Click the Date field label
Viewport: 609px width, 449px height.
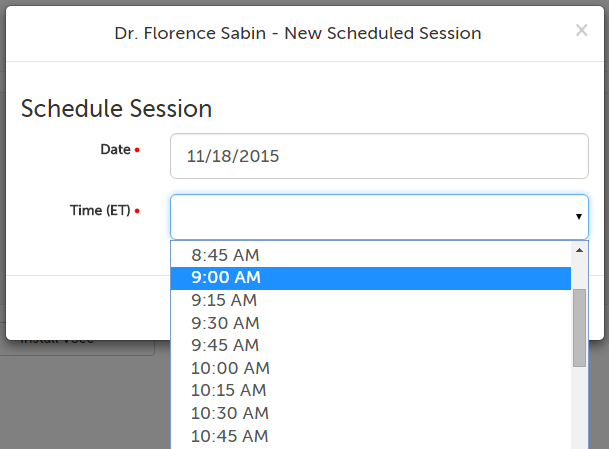click(115, 150)
